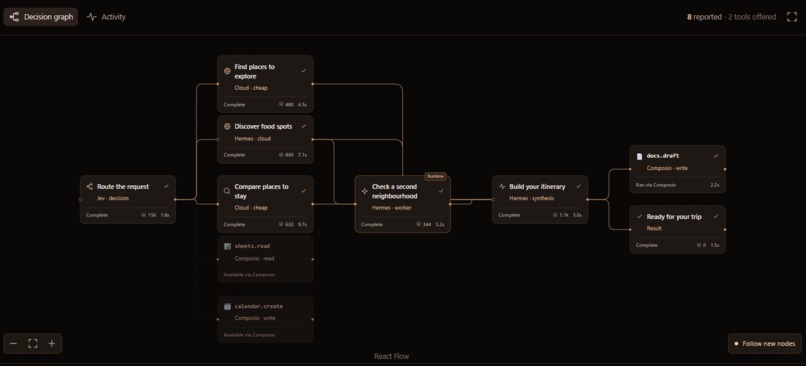
Task: Click the Result label under Ready for your trip
Action: coord(654,228)
